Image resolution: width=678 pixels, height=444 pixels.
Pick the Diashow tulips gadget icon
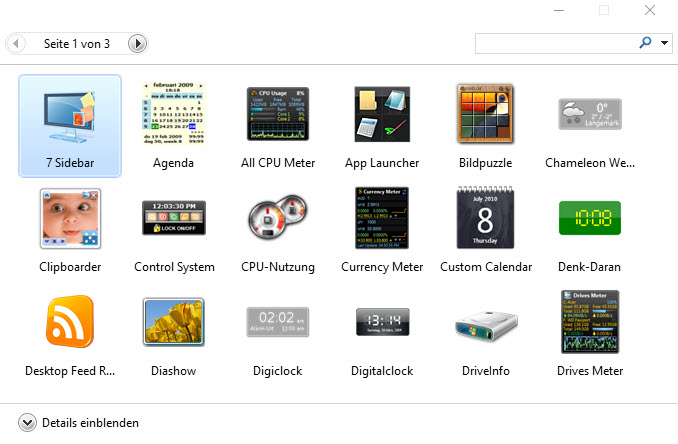pos(173,322)
